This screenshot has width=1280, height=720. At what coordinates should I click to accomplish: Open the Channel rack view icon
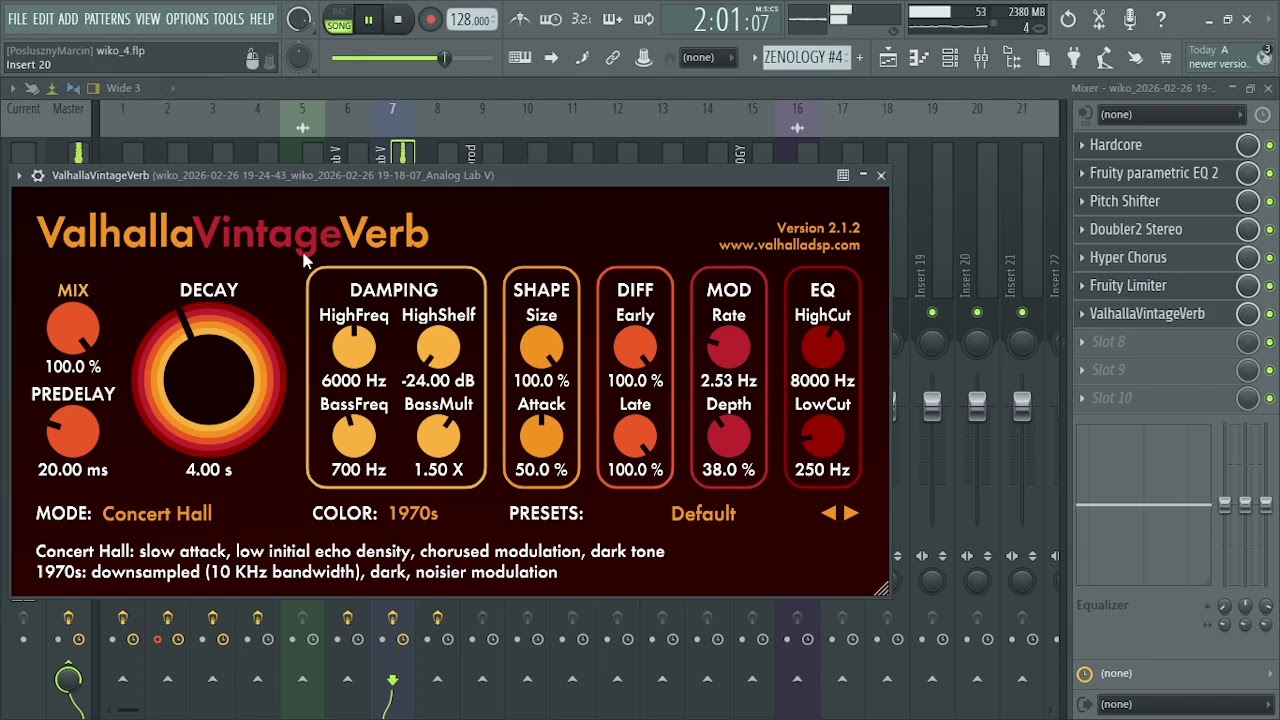pos(950,58)
